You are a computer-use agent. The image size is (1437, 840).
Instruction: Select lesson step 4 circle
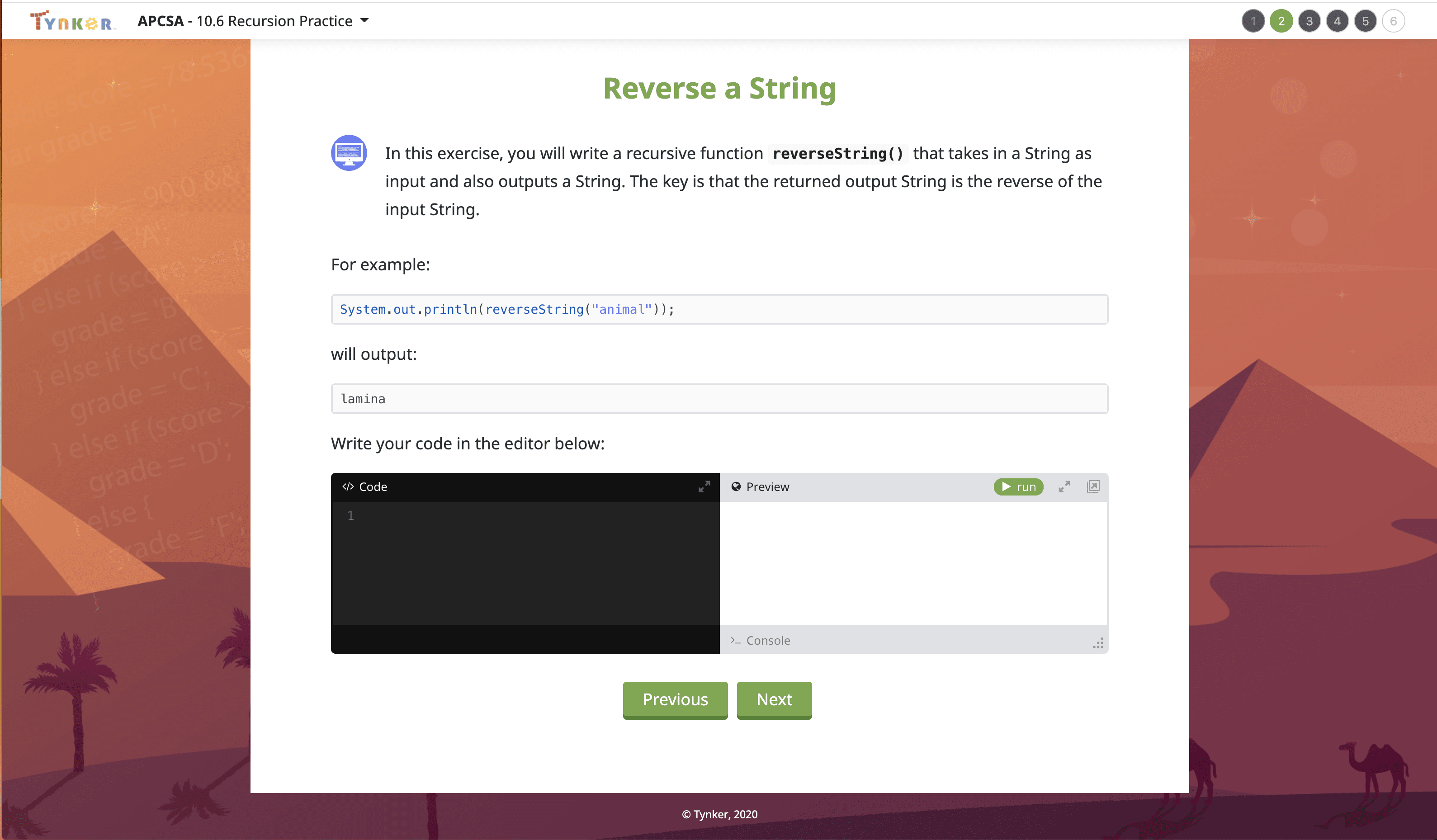tap(1337, 21)
